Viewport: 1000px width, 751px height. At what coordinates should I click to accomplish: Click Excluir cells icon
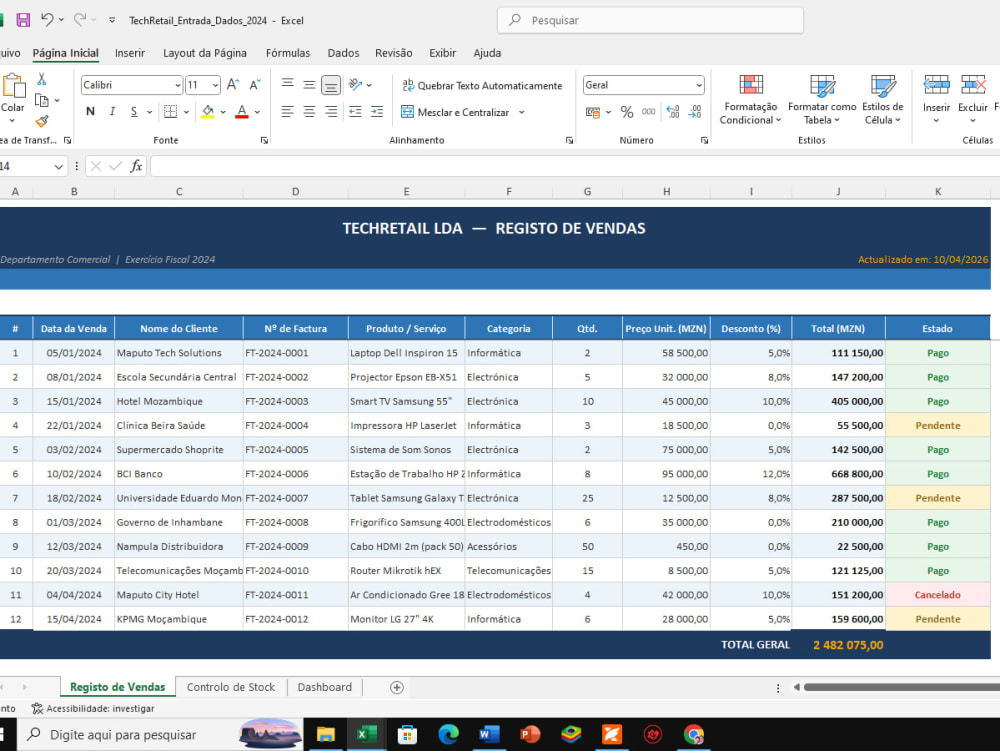tap(973, 85)
